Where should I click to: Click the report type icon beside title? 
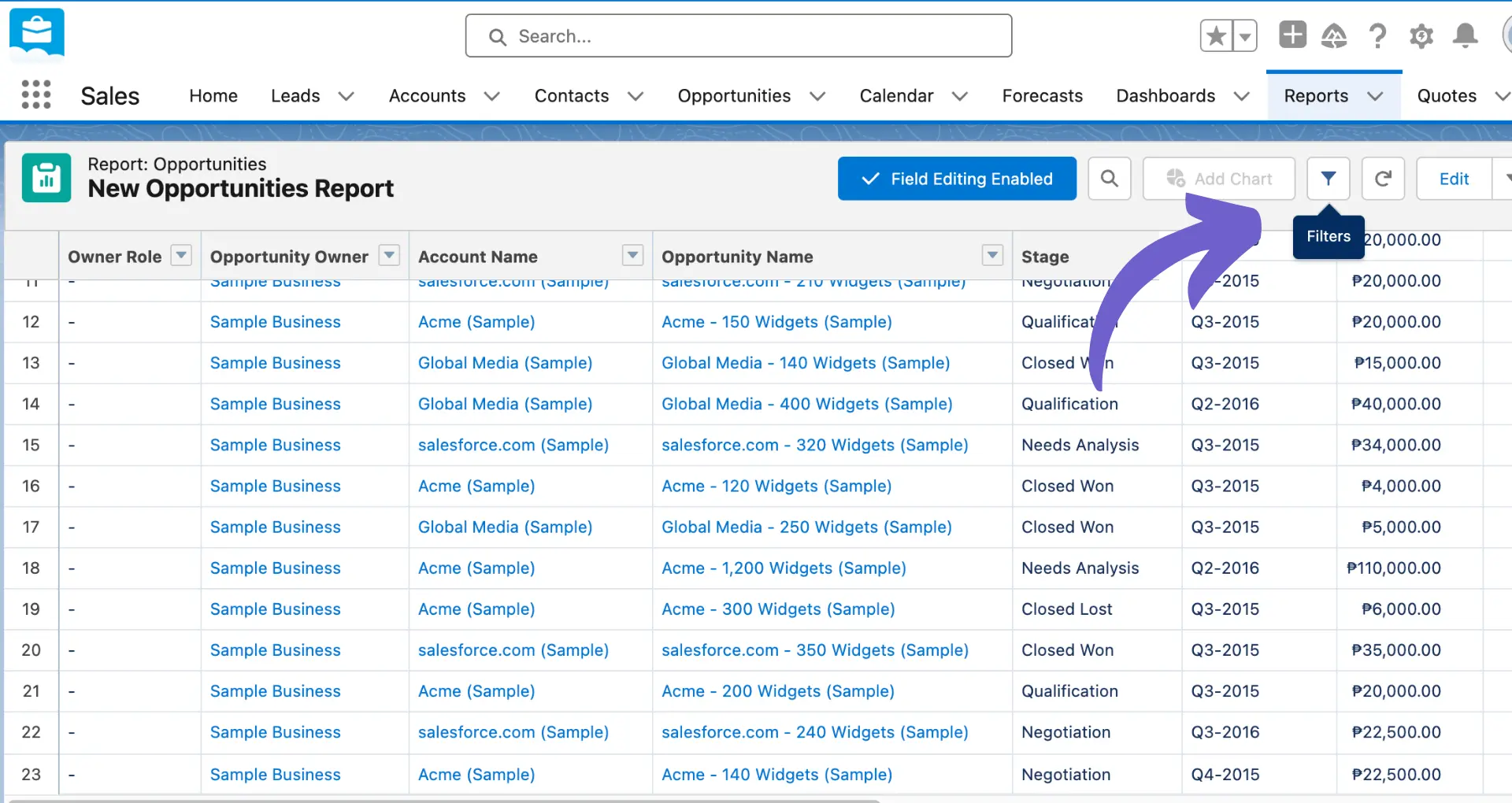46,178
